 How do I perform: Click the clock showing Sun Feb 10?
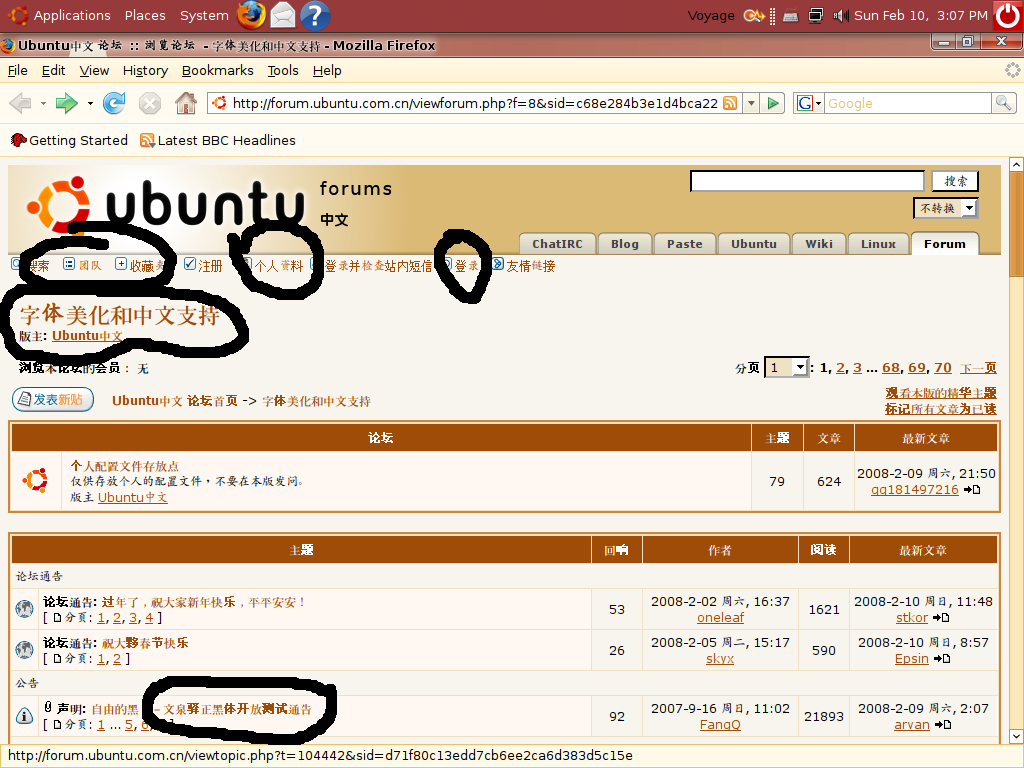[x=921, y=15]
